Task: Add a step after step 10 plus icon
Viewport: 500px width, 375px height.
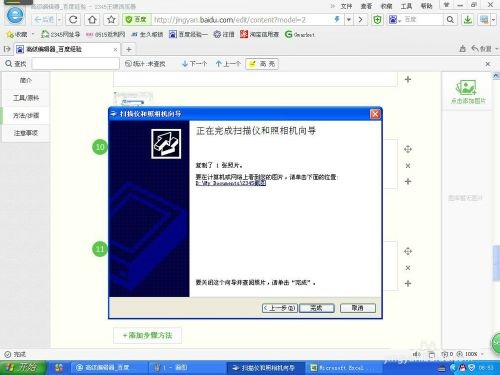Action: [x=408, y=181]
